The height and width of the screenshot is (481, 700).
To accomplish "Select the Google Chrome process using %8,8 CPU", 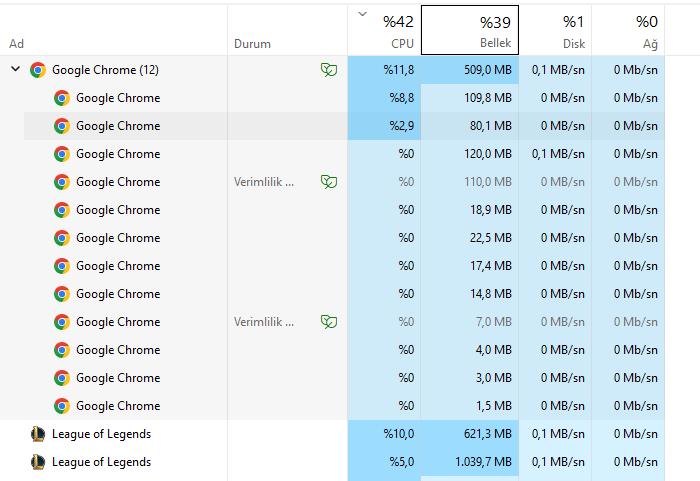I will 118,98.
